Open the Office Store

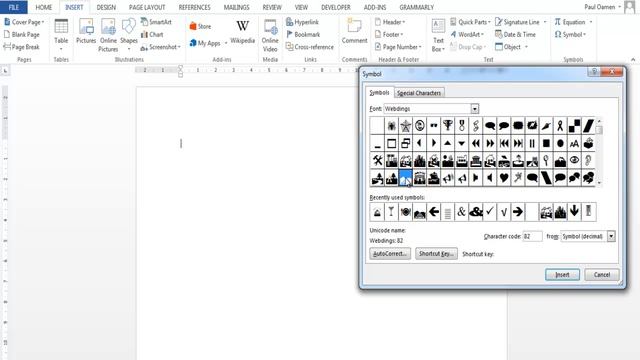(200, 27)
